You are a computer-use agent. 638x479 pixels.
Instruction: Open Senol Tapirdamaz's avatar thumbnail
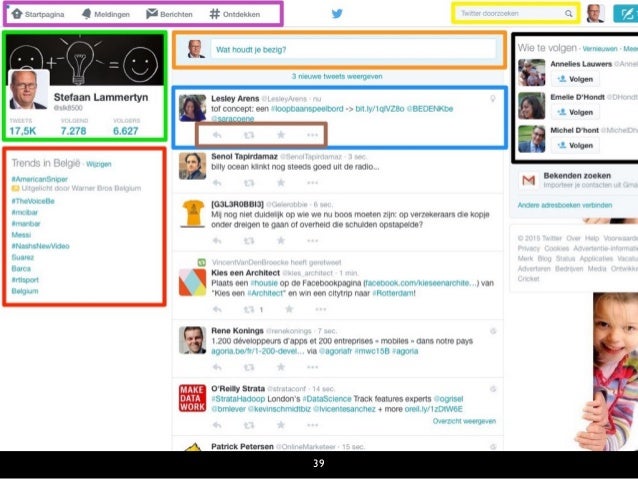[192, 166]
